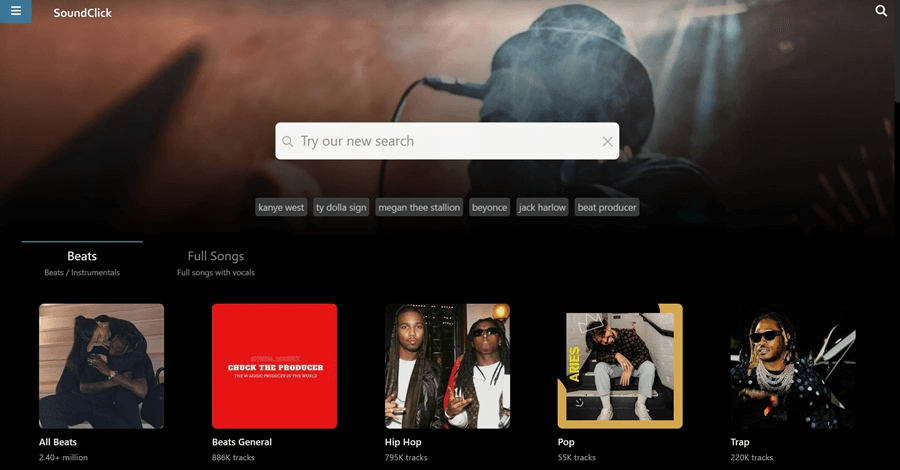Click the magnifier icon inside the search box
900x470 pixels.
[288, 141]
